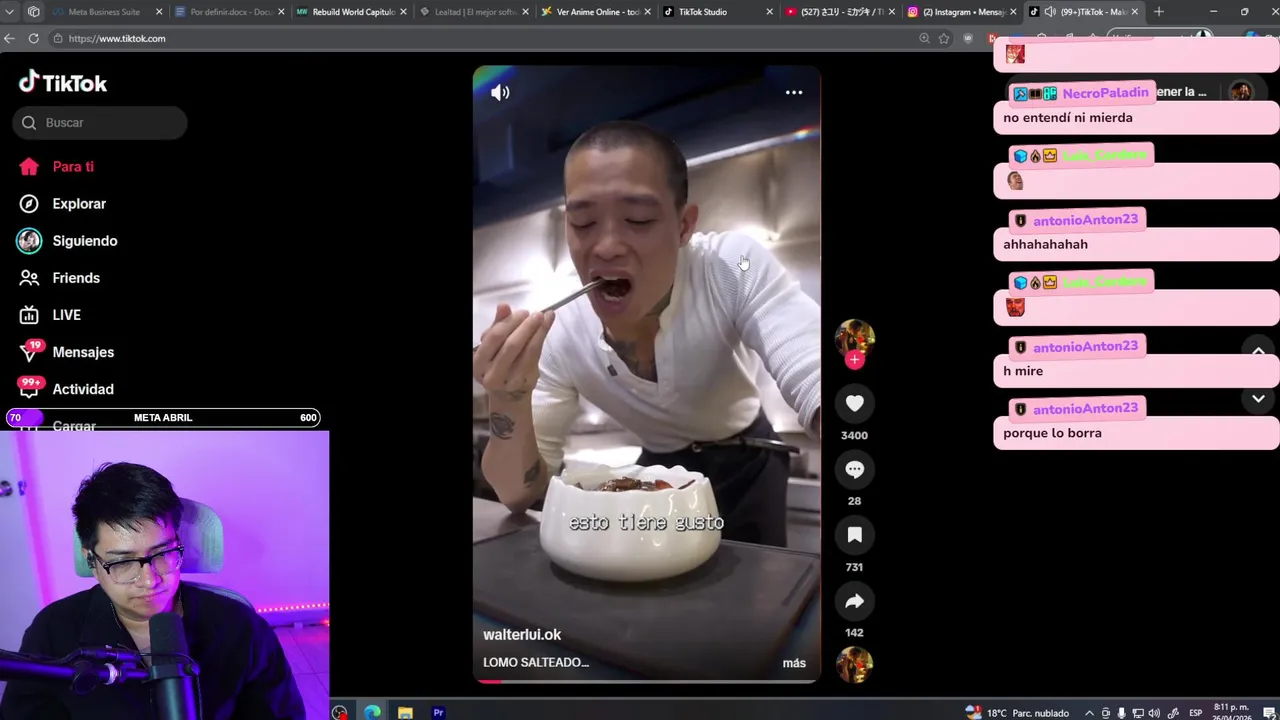
Task: Switch to the Instagram Mensajes tab
Action: tap(960, 12)
